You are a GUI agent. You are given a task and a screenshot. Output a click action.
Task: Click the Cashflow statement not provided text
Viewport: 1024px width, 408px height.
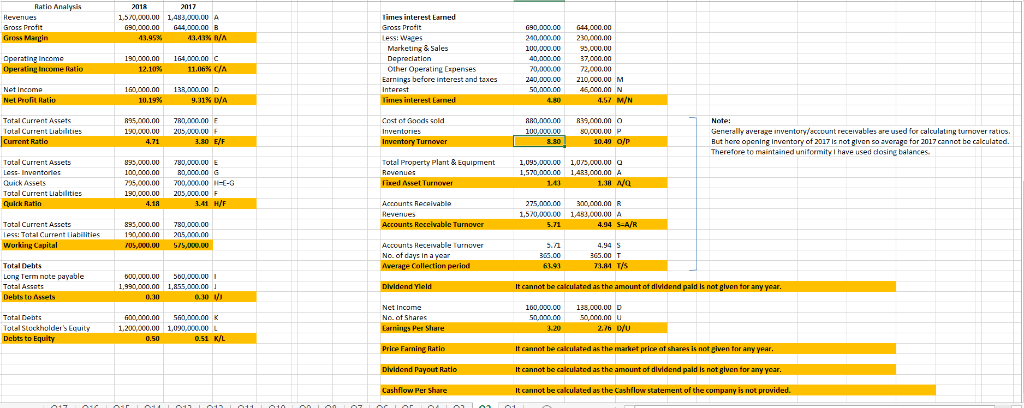pyautogui.click(x=653, y=391)
